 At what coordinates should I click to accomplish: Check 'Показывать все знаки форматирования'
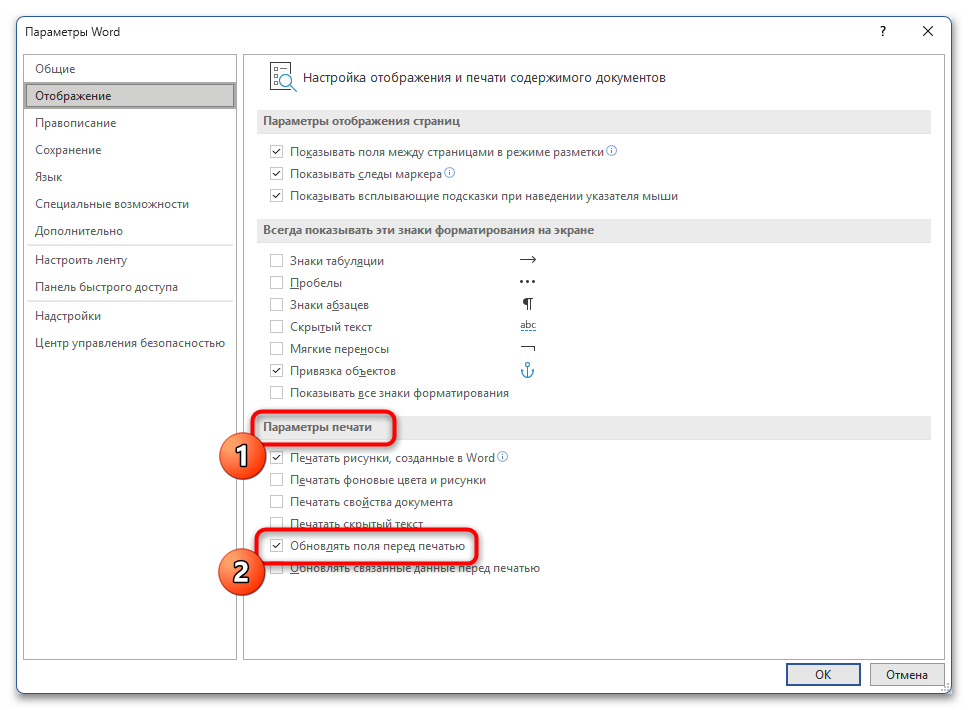[277, 393]
